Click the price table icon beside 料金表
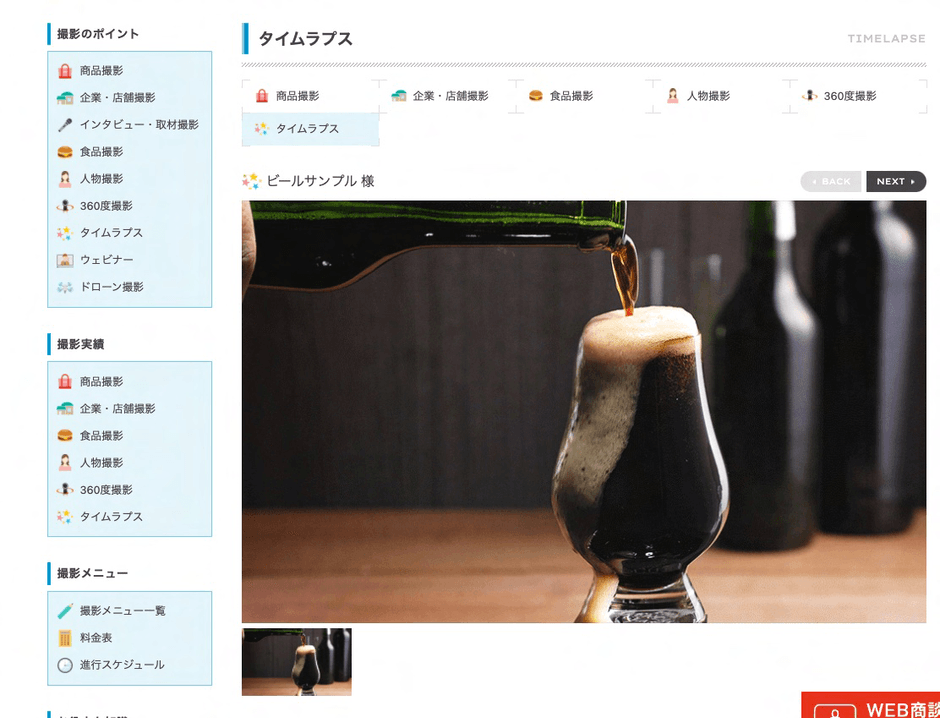Screen dimensions: 940x718 click(x=65, y=638)
